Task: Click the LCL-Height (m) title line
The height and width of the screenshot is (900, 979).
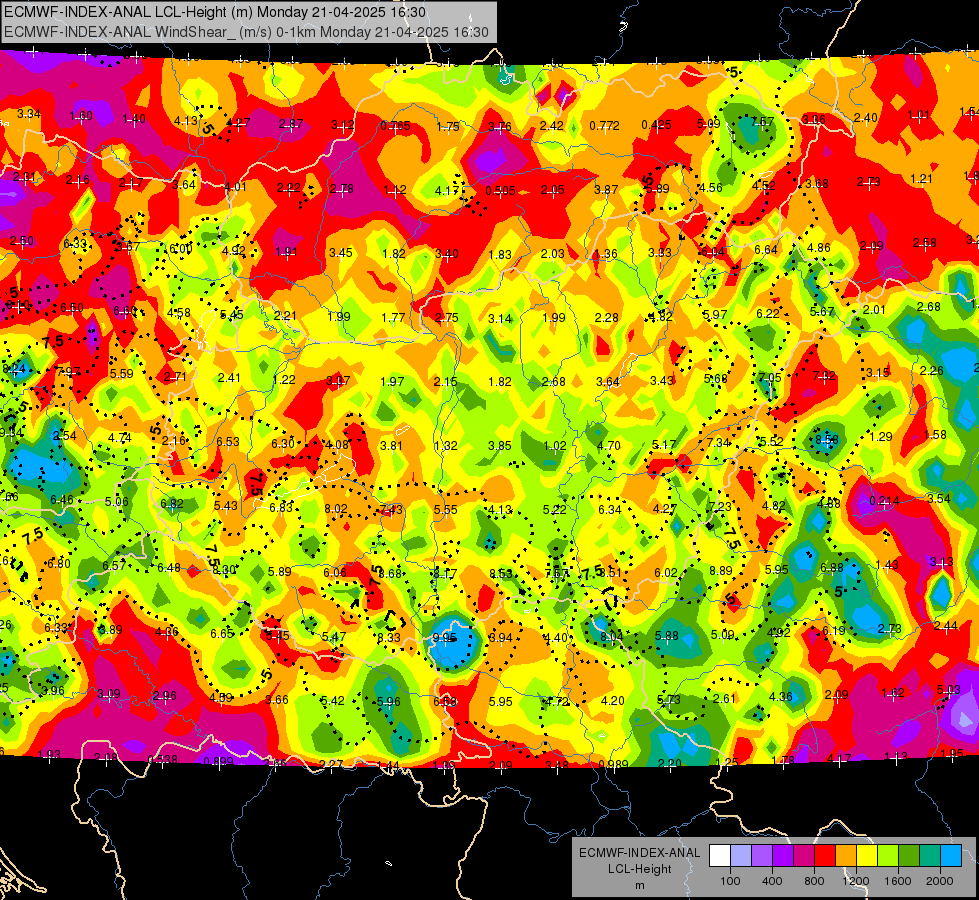Action: [x=215, y=12]
